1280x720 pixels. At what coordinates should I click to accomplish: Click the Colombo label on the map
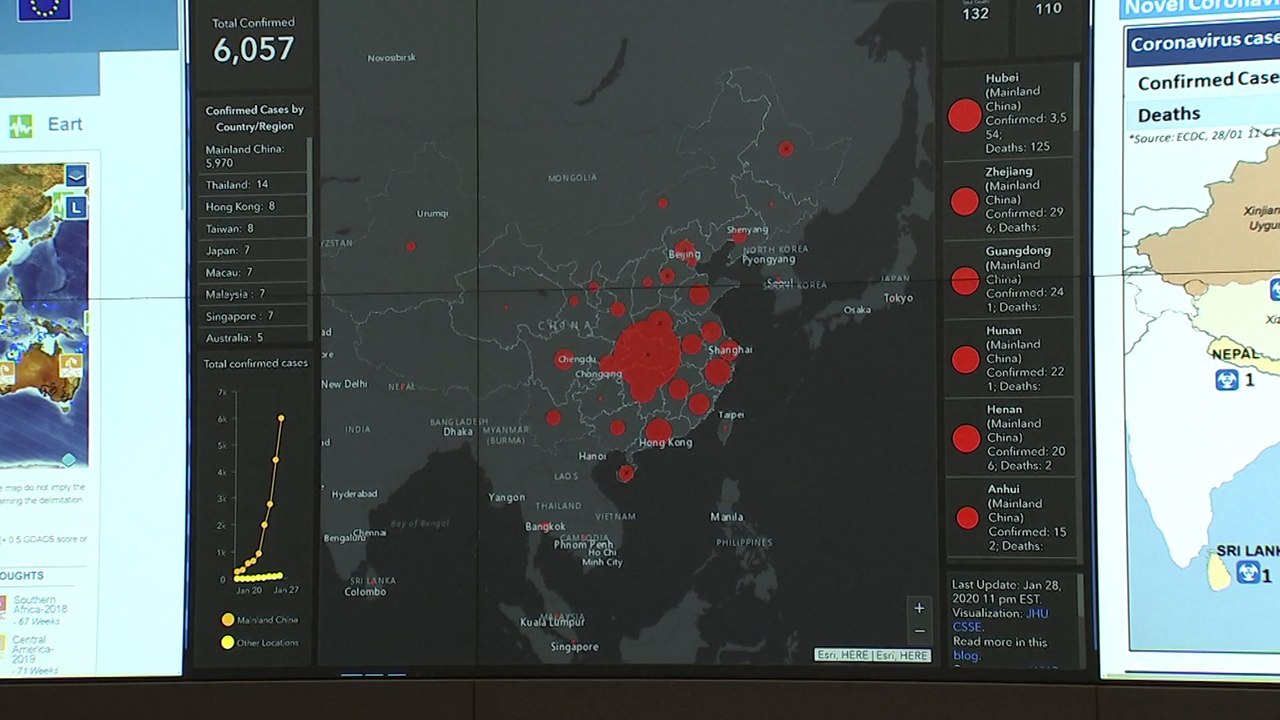pos(365,591)
